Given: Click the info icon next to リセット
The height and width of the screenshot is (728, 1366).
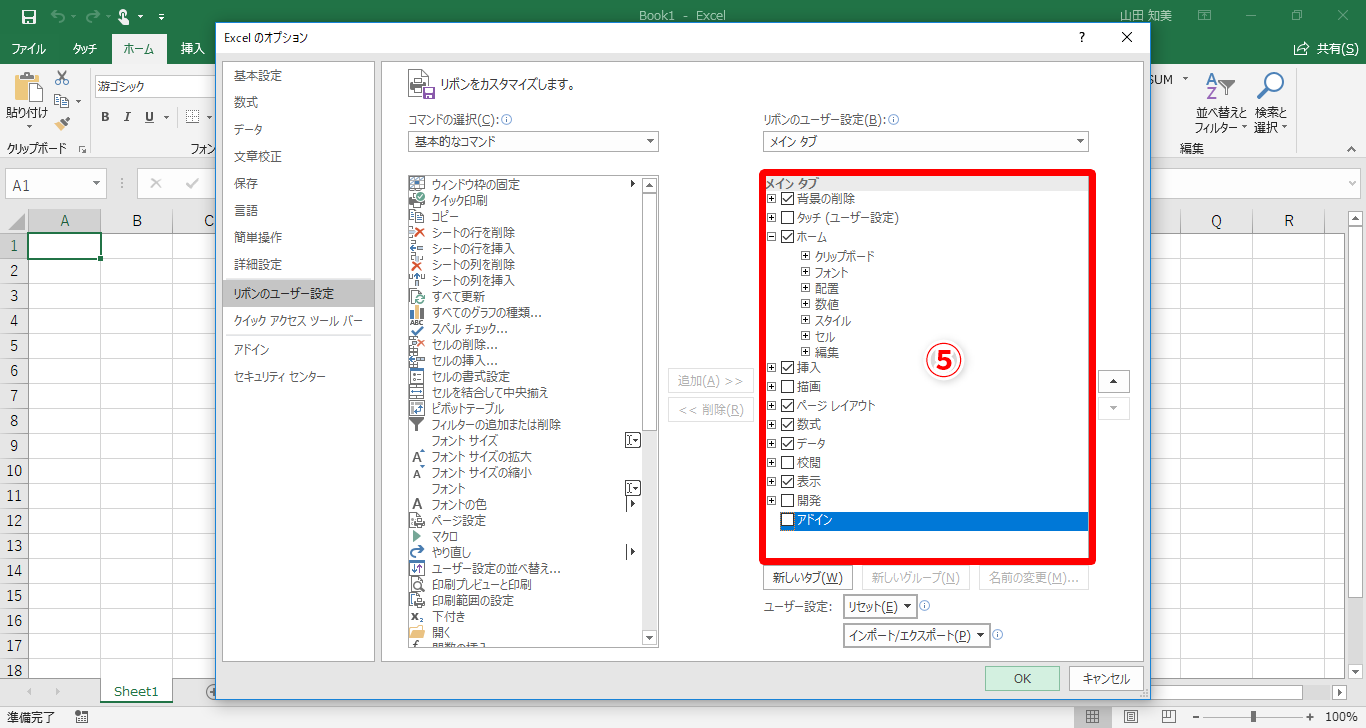Looking at the screenshot, I should click(x=925, y=606).
